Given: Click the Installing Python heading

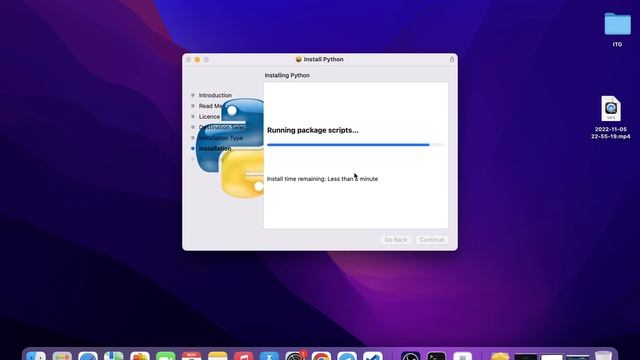Looking at the screenshot, I should point(287,75).
